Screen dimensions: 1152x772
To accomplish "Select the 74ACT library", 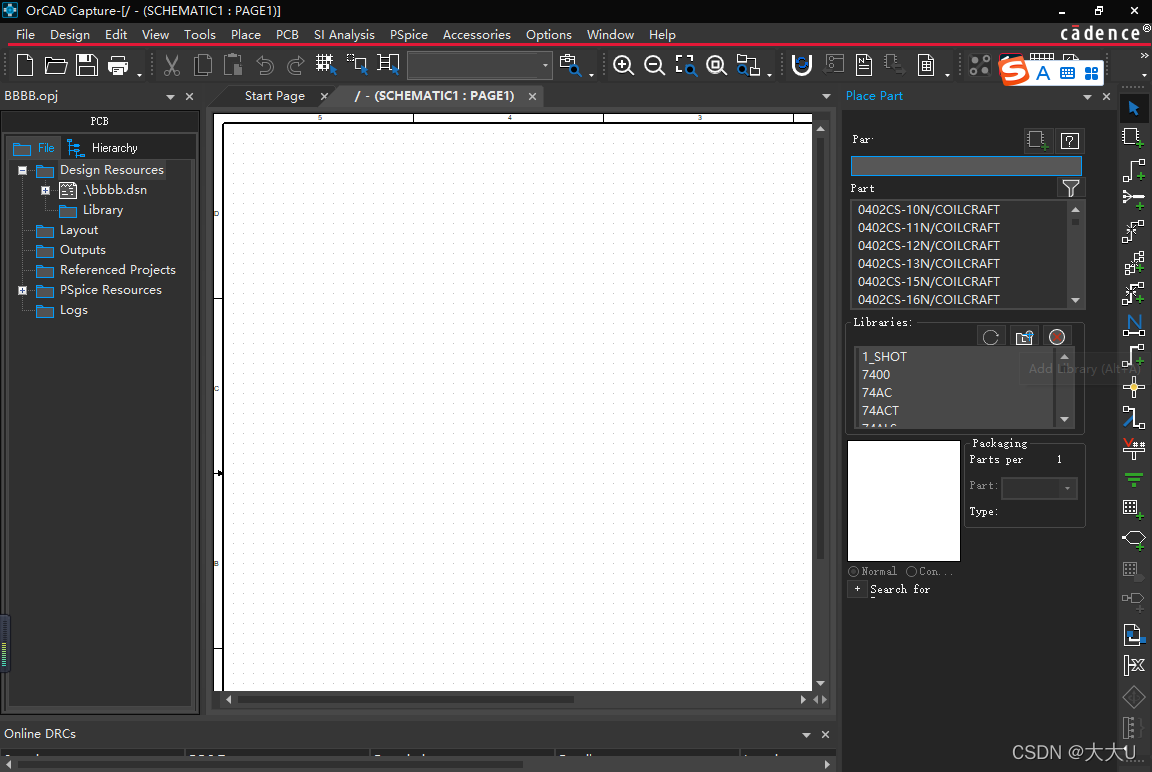I will point(879,411).
